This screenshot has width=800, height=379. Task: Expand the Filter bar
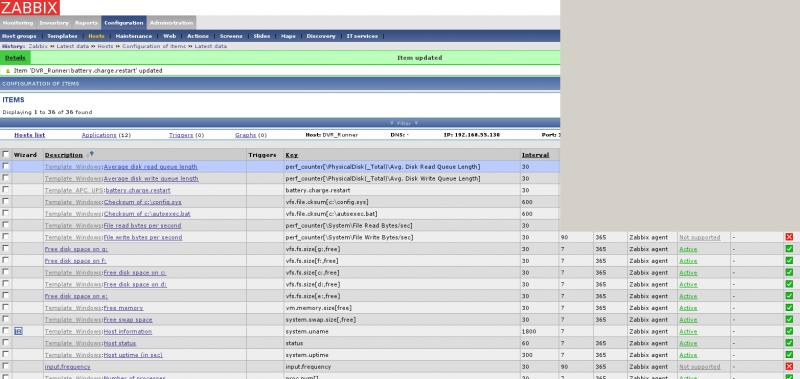click(404, 123)
